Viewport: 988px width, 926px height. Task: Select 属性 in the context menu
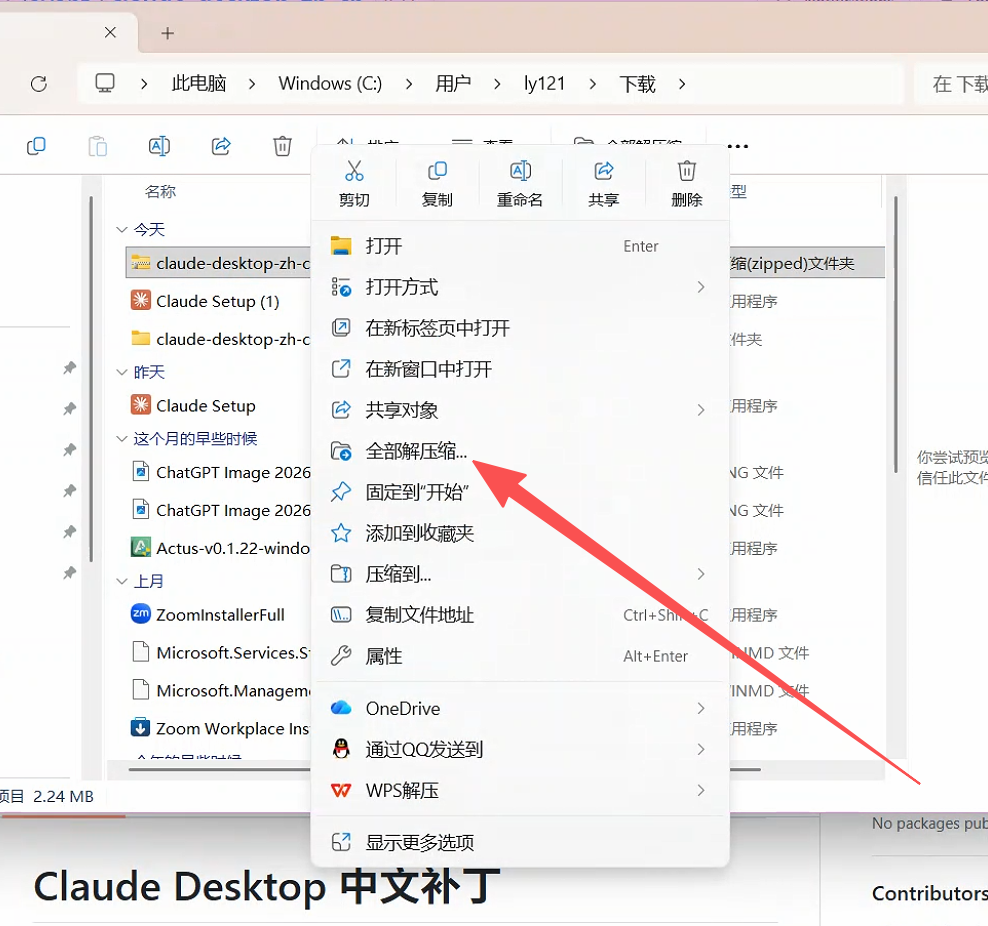point(520,656)
